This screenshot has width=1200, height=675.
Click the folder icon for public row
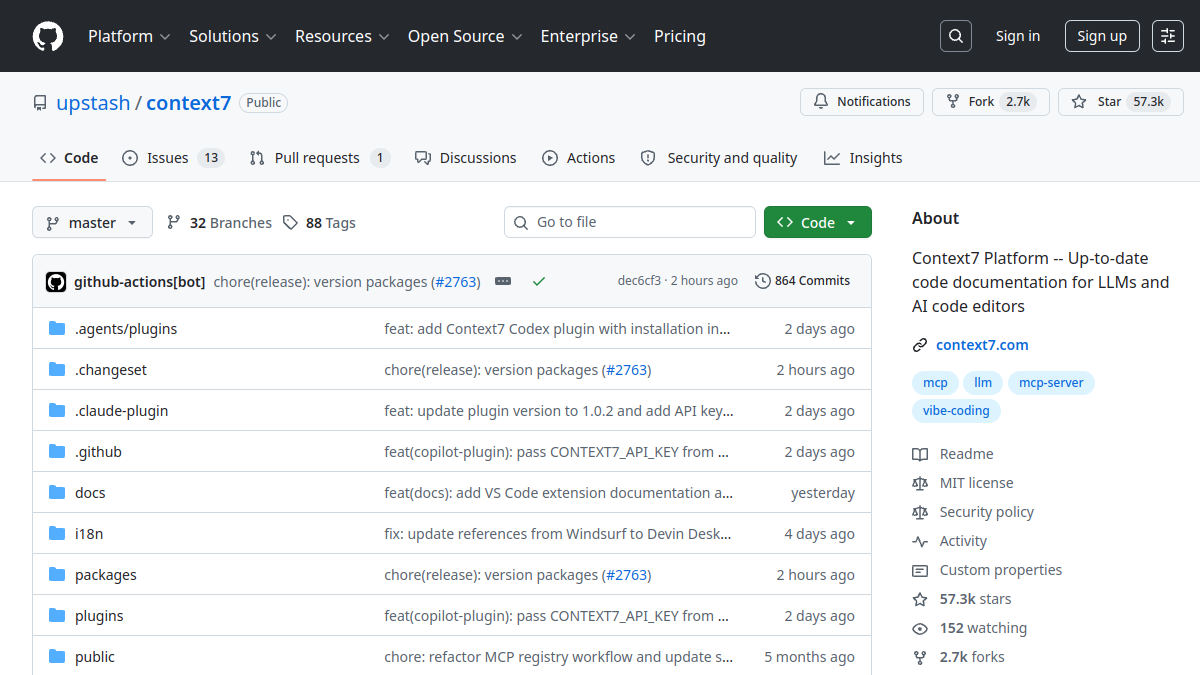(57, 656)
